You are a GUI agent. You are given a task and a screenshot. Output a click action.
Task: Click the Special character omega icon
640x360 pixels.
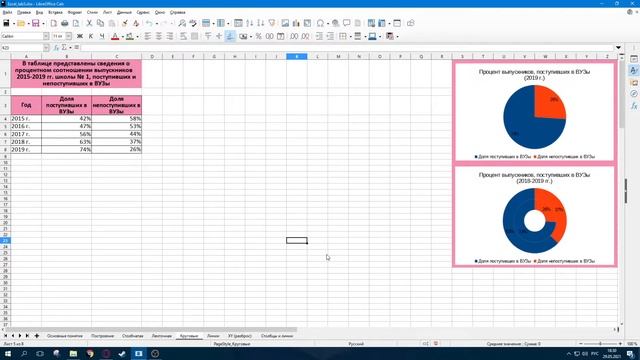[x=320, y=23]
